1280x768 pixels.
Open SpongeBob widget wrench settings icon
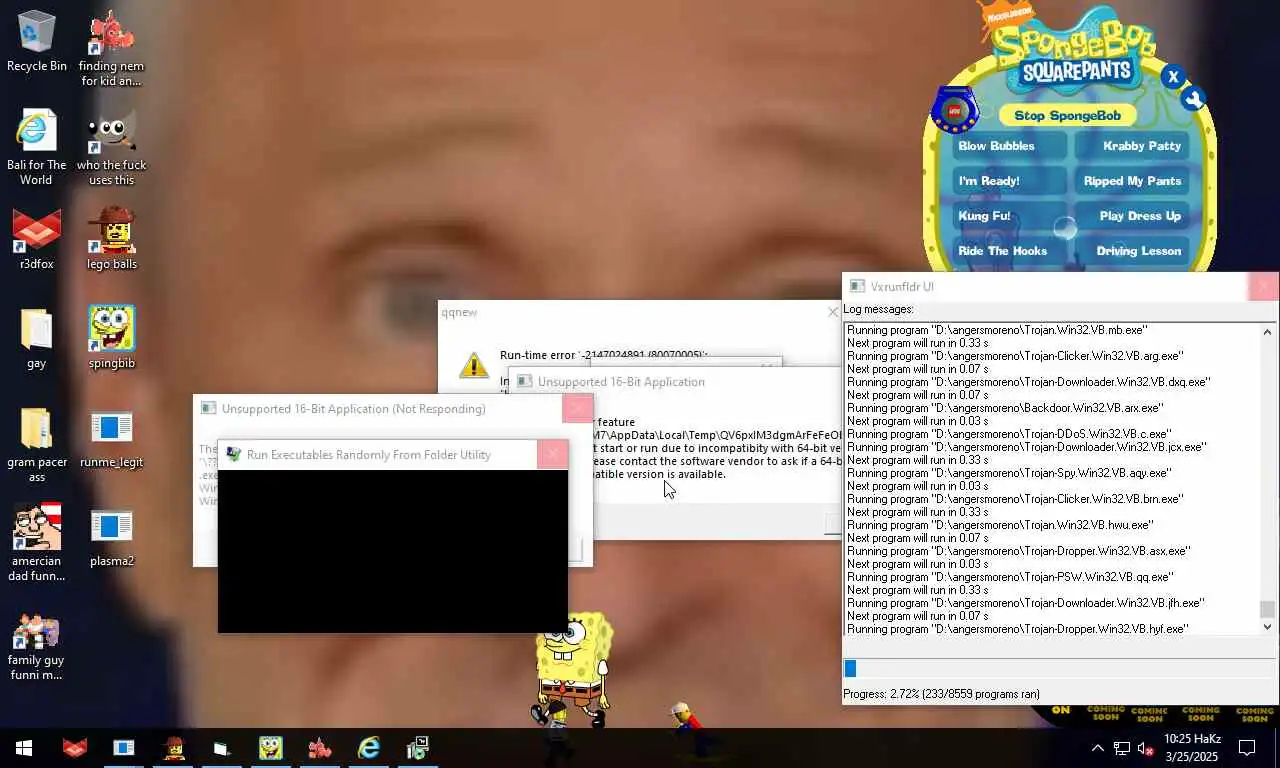[1193, 98]
